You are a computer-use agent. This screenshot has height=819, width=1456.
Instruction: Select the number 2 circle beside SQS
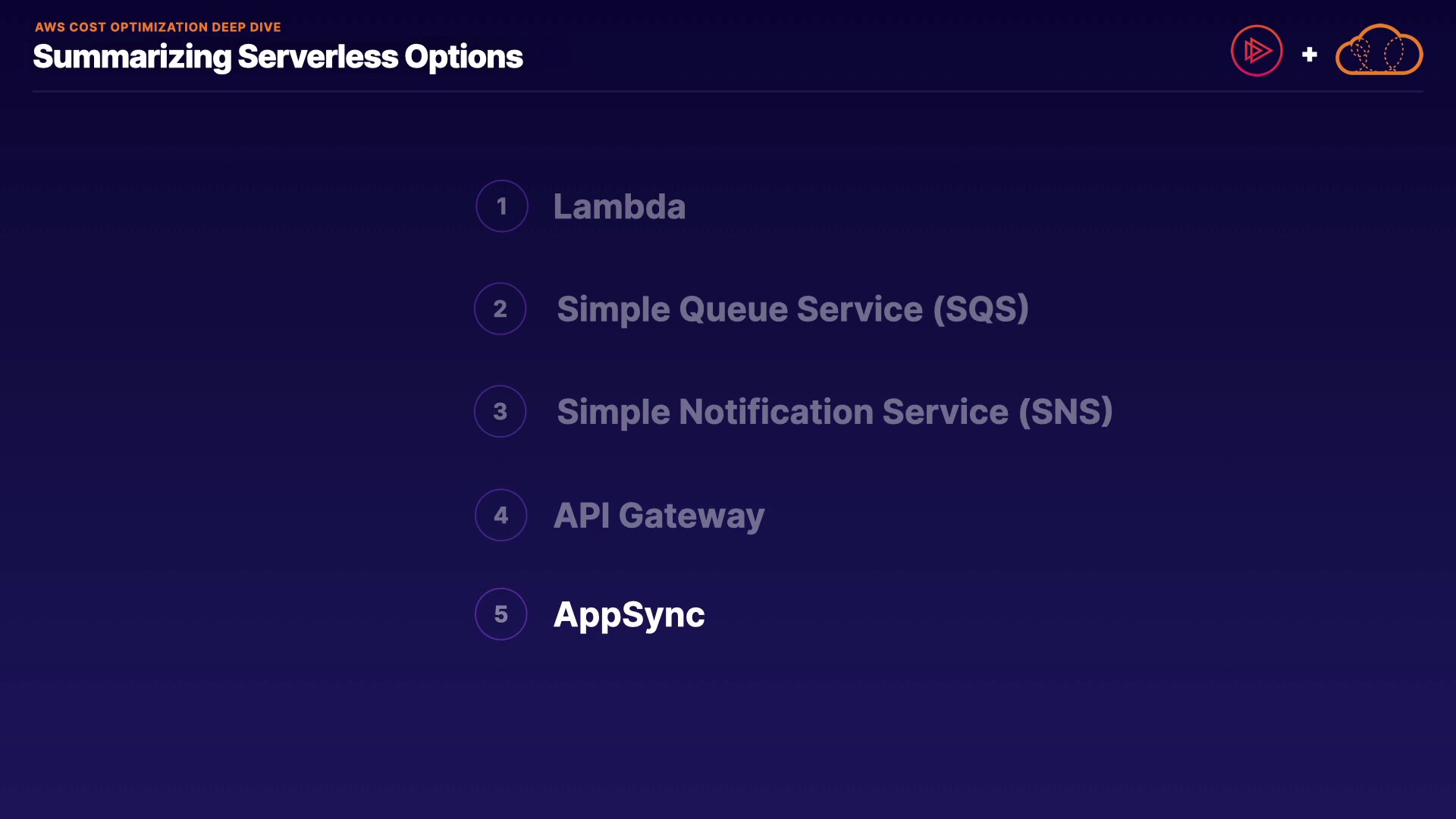(x=500, y=309)
